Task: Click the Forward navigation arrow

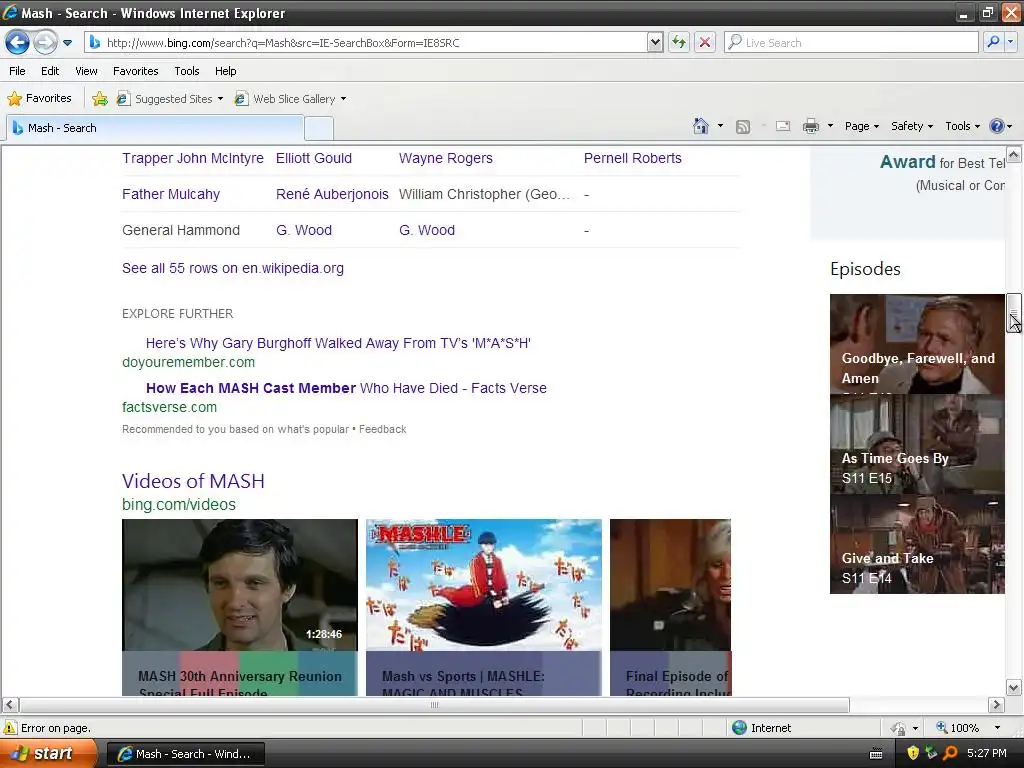Action: click(45, 43)
